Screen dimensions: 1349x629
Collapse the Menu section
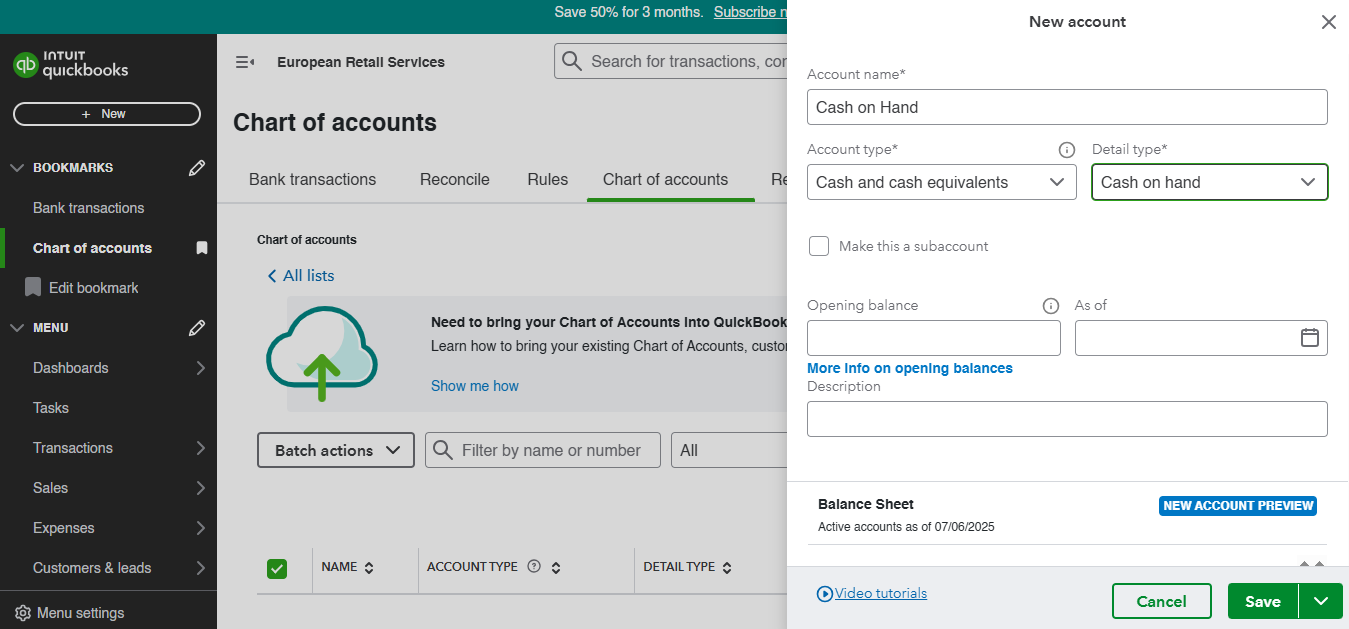pos(17,328)
